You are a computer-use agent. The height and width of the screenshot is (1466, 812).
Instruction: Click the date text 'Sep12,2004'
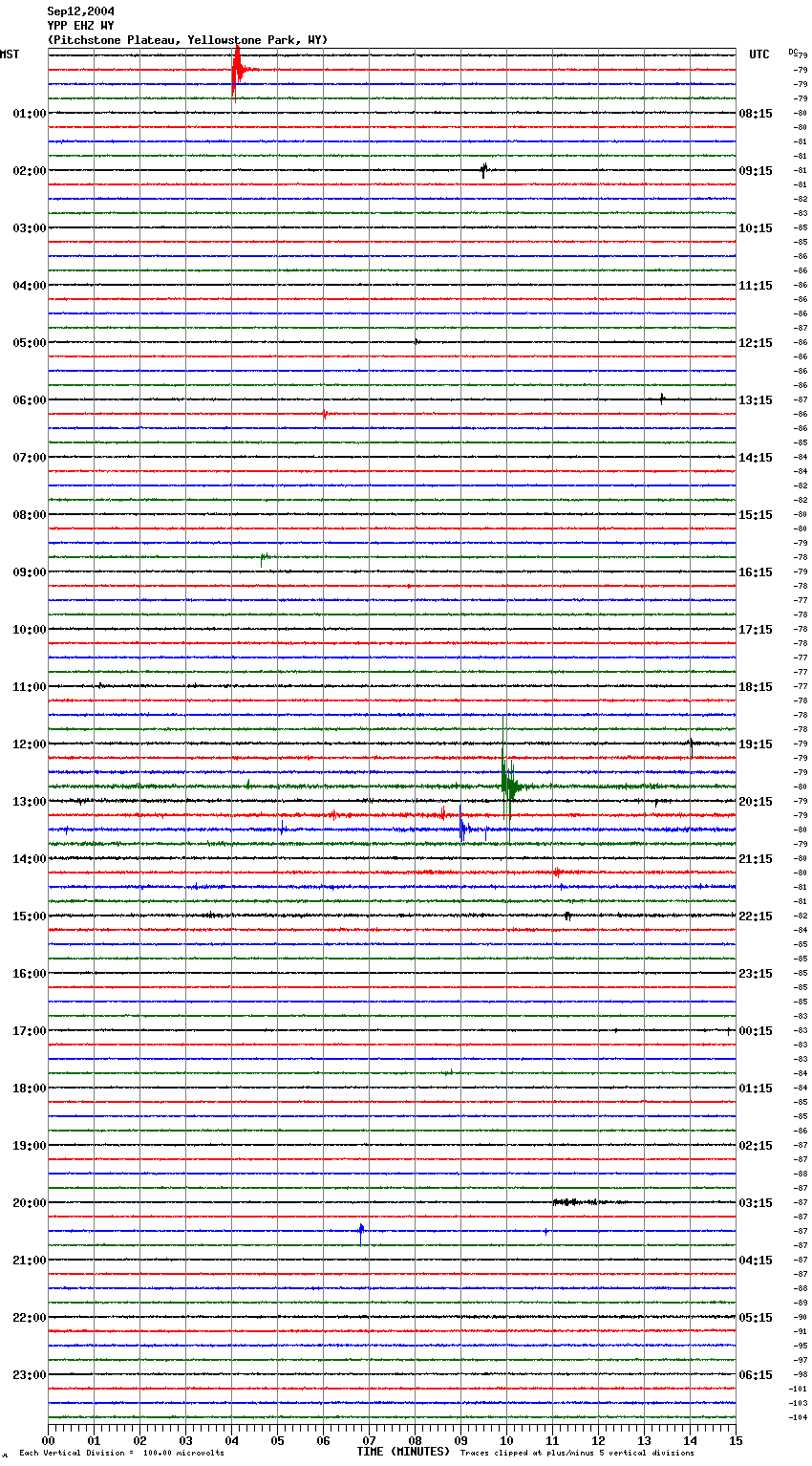coord(80,11)
